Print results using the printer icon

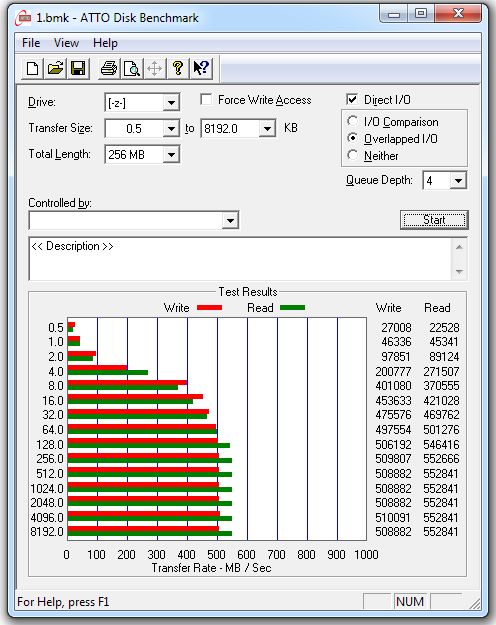[x=109, y=69]
